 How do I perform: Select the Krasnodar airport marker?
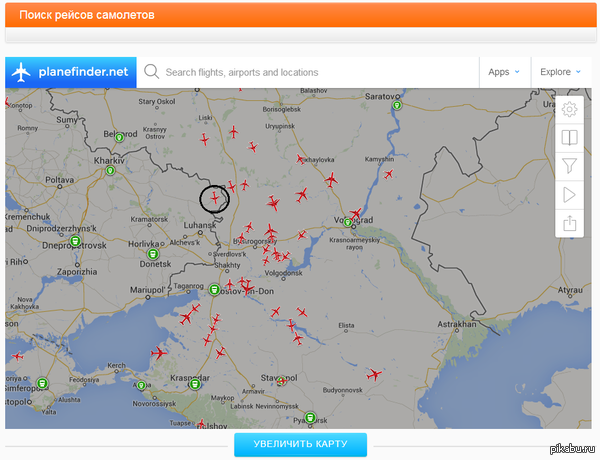point(194,382)
